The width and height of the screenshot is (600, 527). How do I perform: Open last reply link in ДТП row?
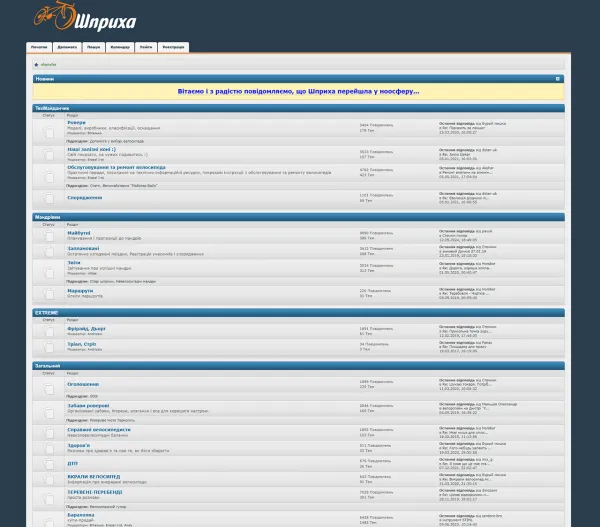click(466, 463)
